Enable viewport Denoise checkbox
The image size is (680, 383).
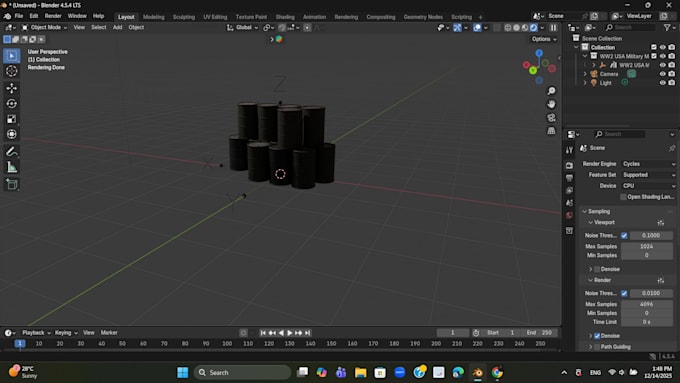[597, 269]
